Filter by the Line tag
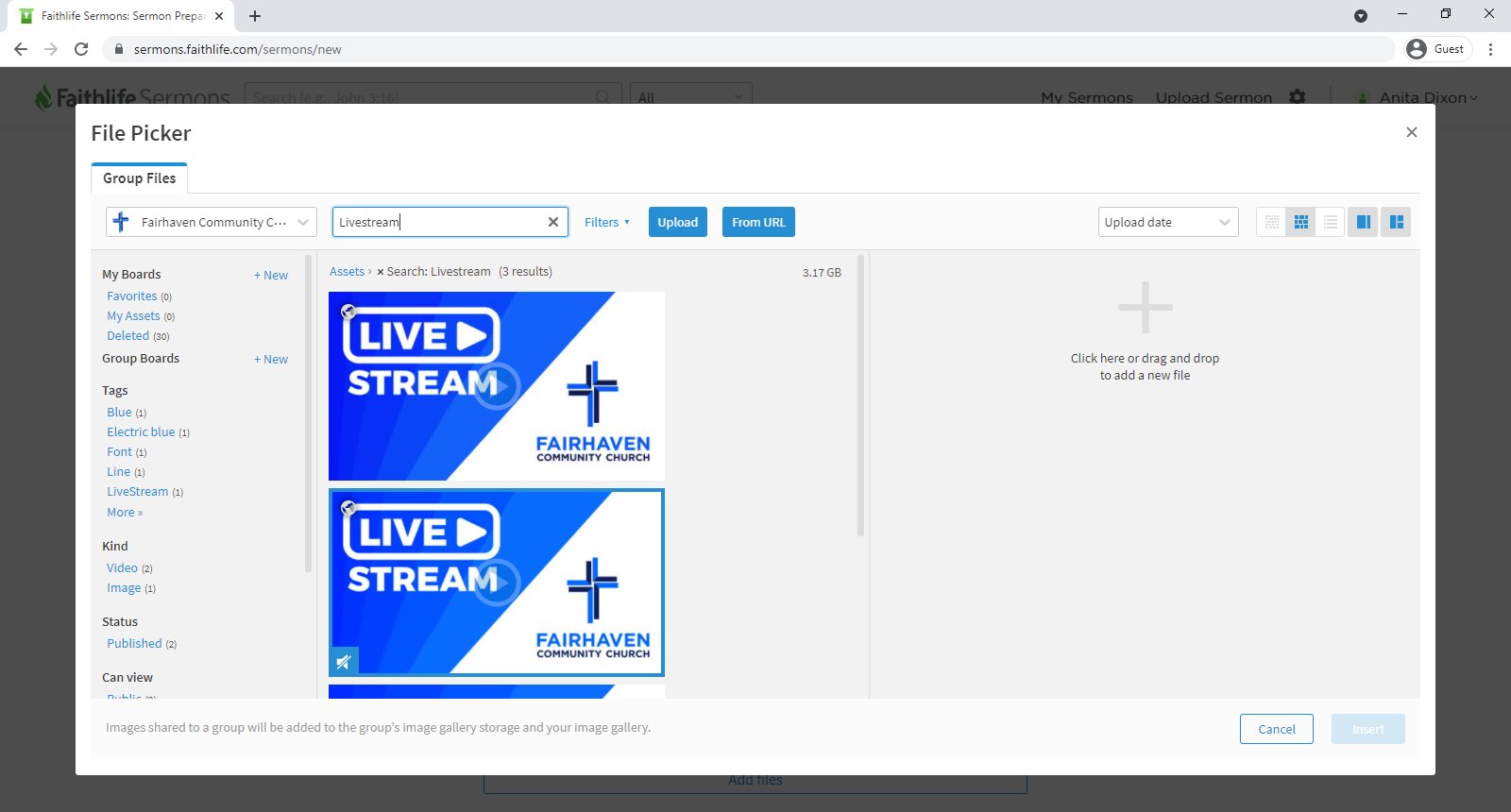Viewport: 1511px width, 812px height. tap(119, 472)
